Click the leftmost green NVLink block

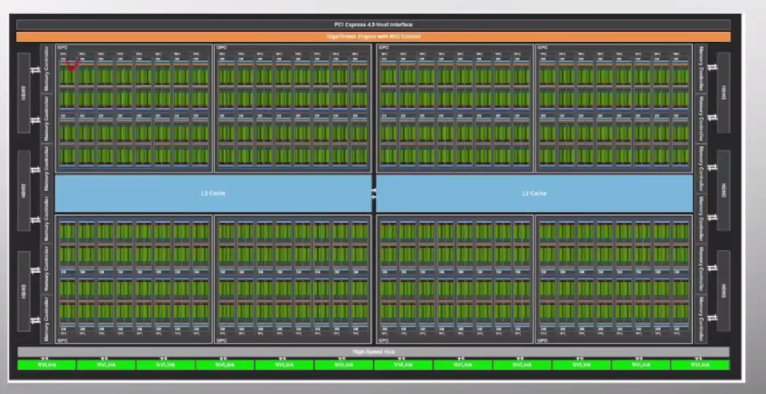coord(46,365)
